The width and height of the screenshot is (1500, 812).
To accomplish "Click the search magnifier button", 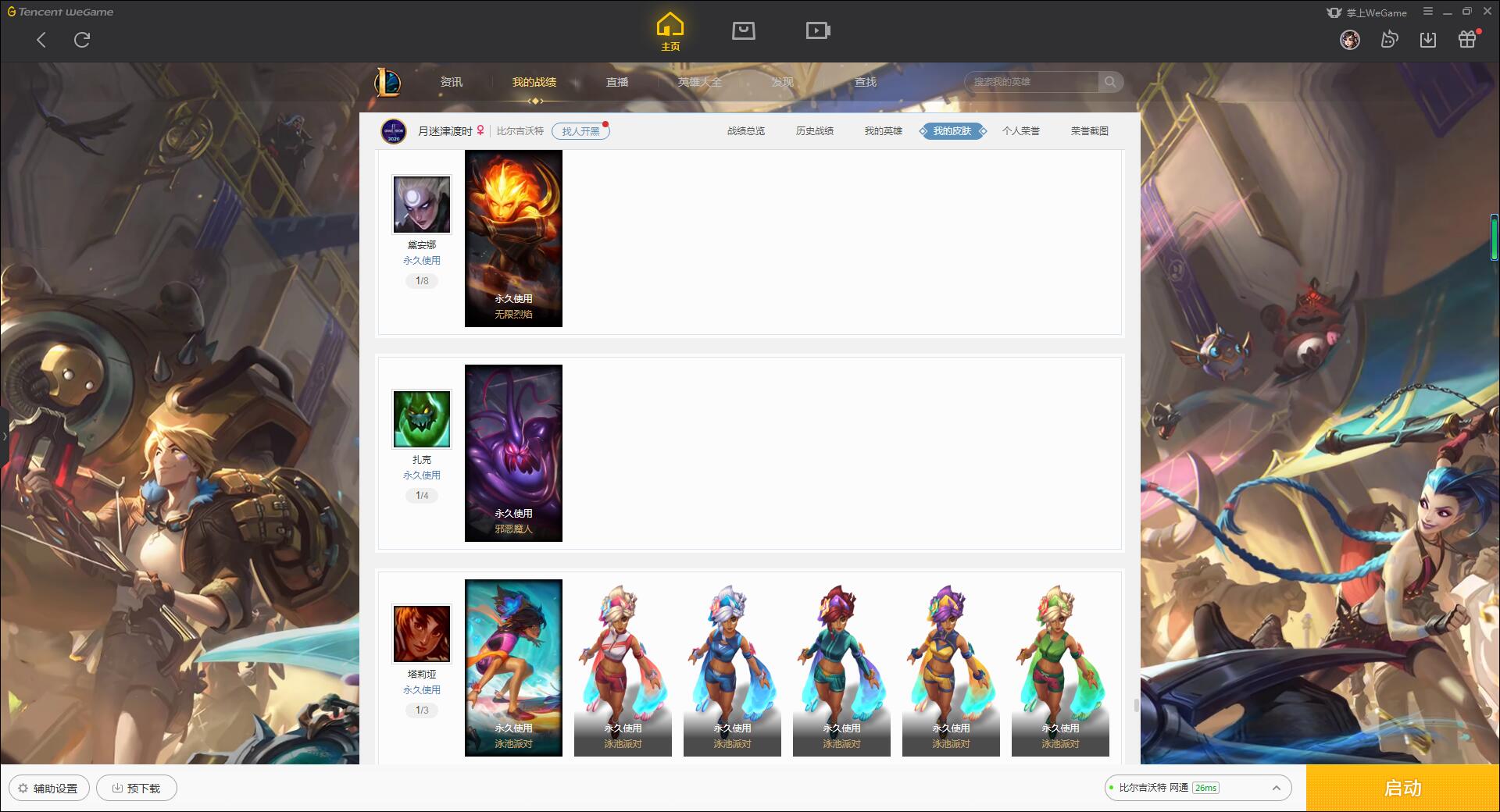I will tap(1110, 82).
